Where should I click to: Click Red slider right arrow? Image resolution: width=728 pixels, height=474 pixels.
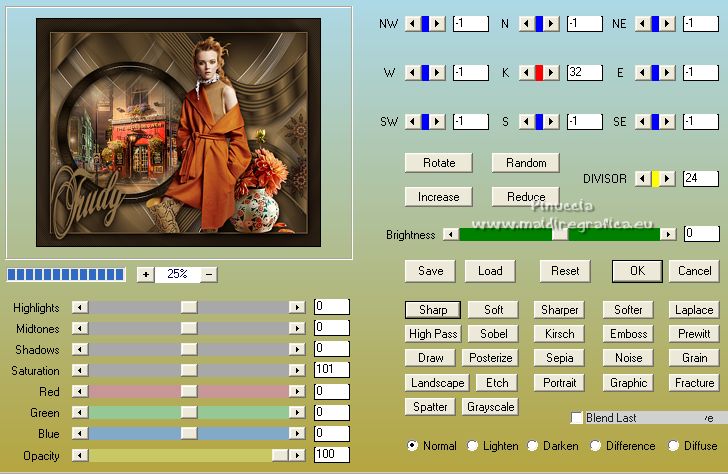point(297,391)
